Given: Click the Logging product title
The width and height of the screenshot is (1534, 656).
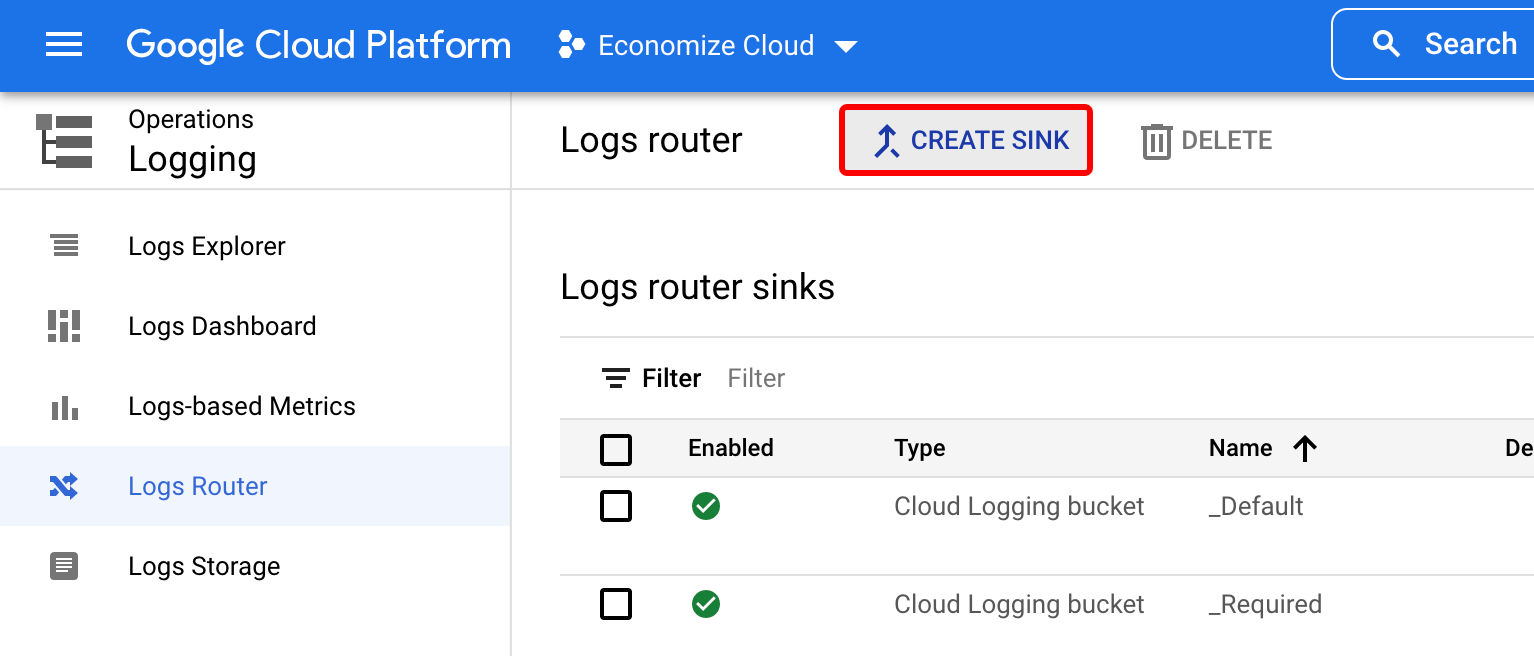Looking at the screenshot, I should tap(192, 159).
